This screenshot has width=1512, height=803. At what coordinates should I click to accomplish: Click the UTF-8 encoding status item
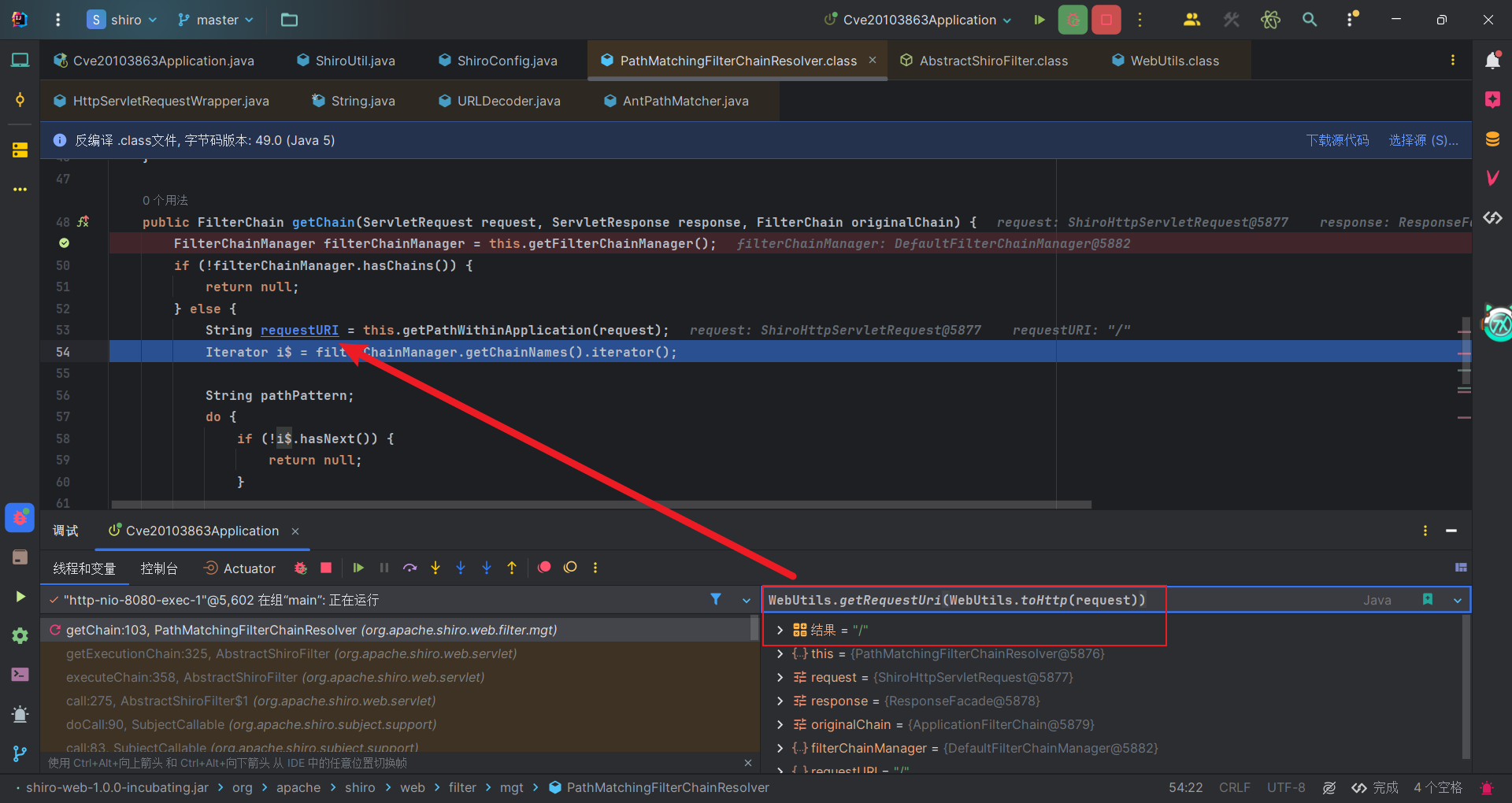point(1286,787)
